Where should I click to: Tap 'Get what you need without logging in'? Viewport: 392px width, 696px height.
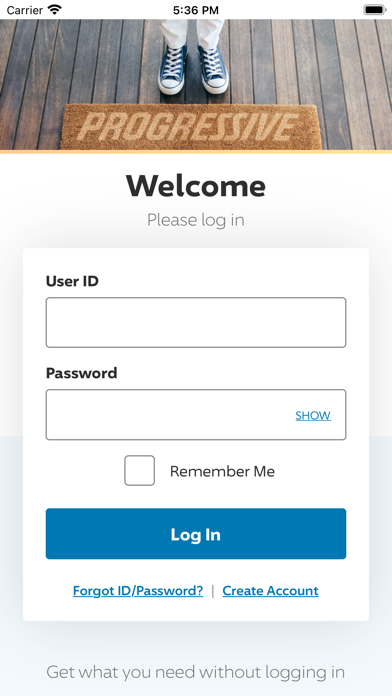tap(196, 672)
